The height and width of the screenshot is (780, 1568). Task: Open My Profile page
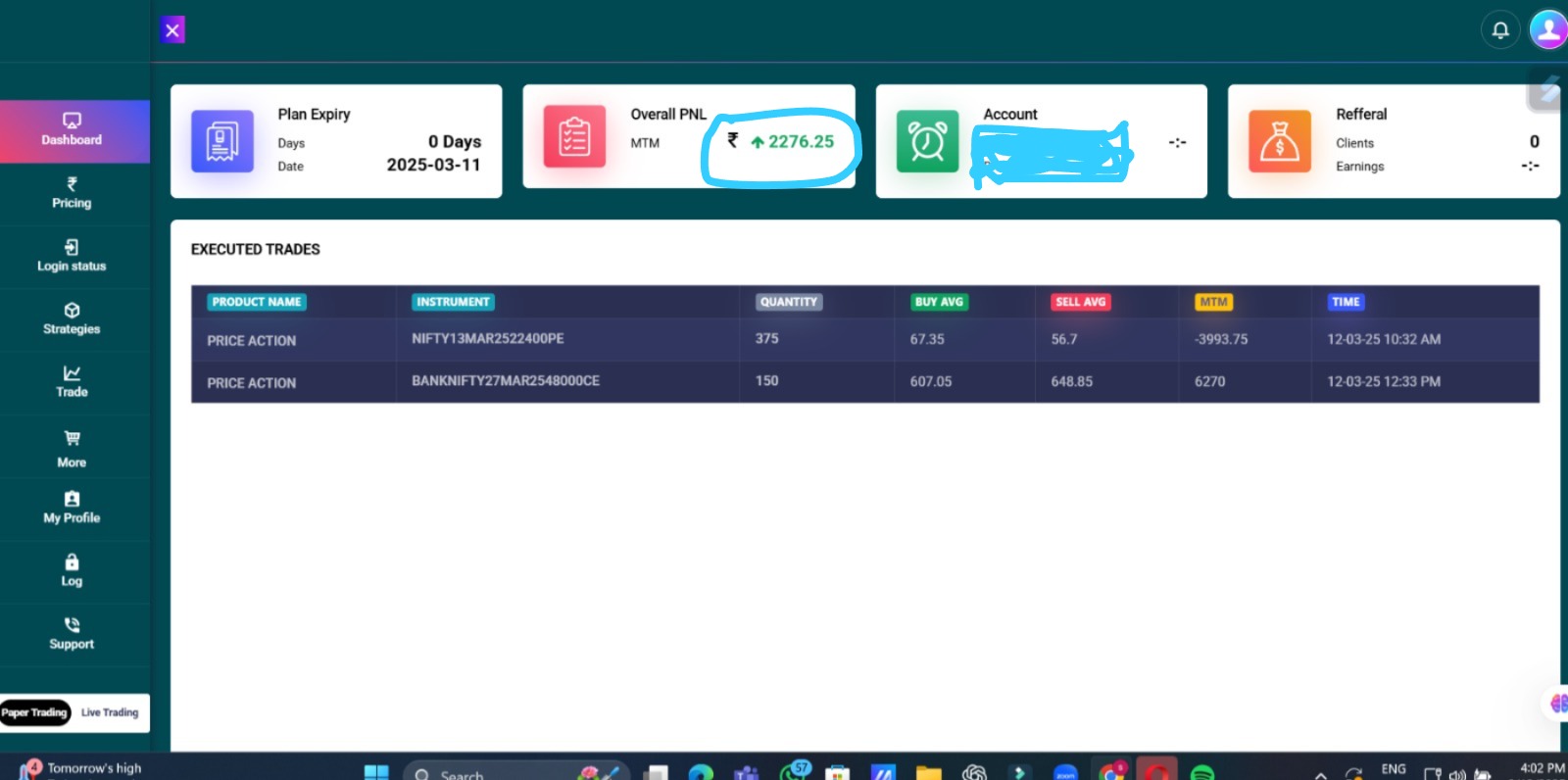tap(72, 508)
